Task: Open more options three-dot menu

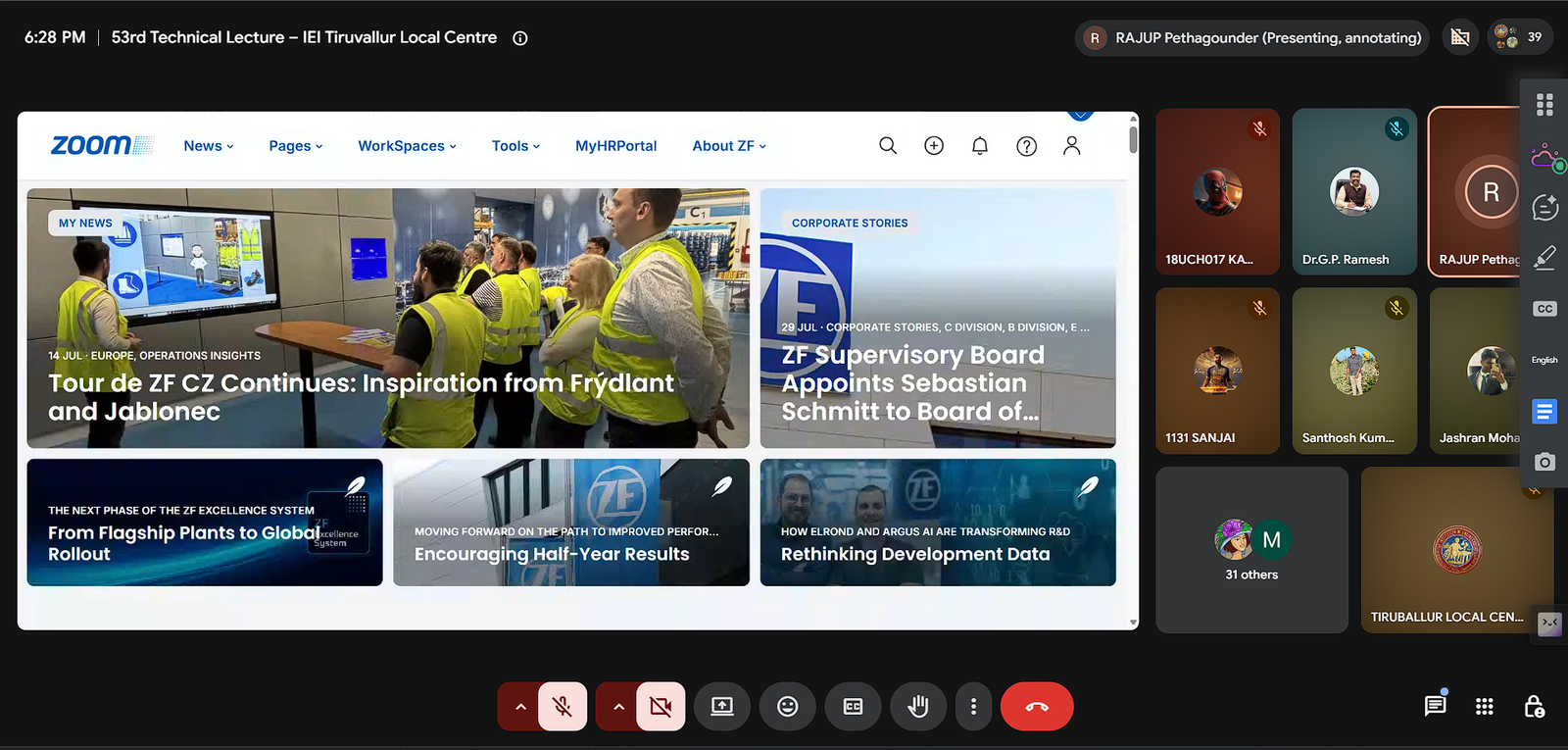Action: 973,707
